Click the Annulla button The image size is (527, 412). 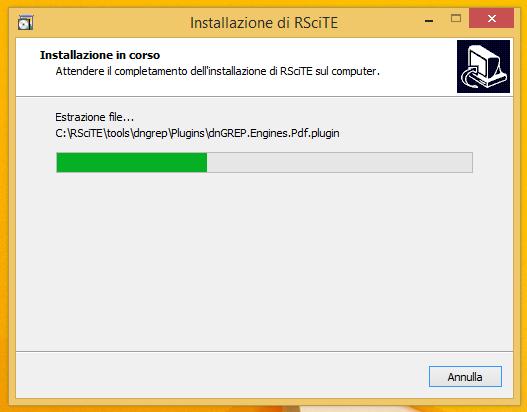click(x=465, y=376)
